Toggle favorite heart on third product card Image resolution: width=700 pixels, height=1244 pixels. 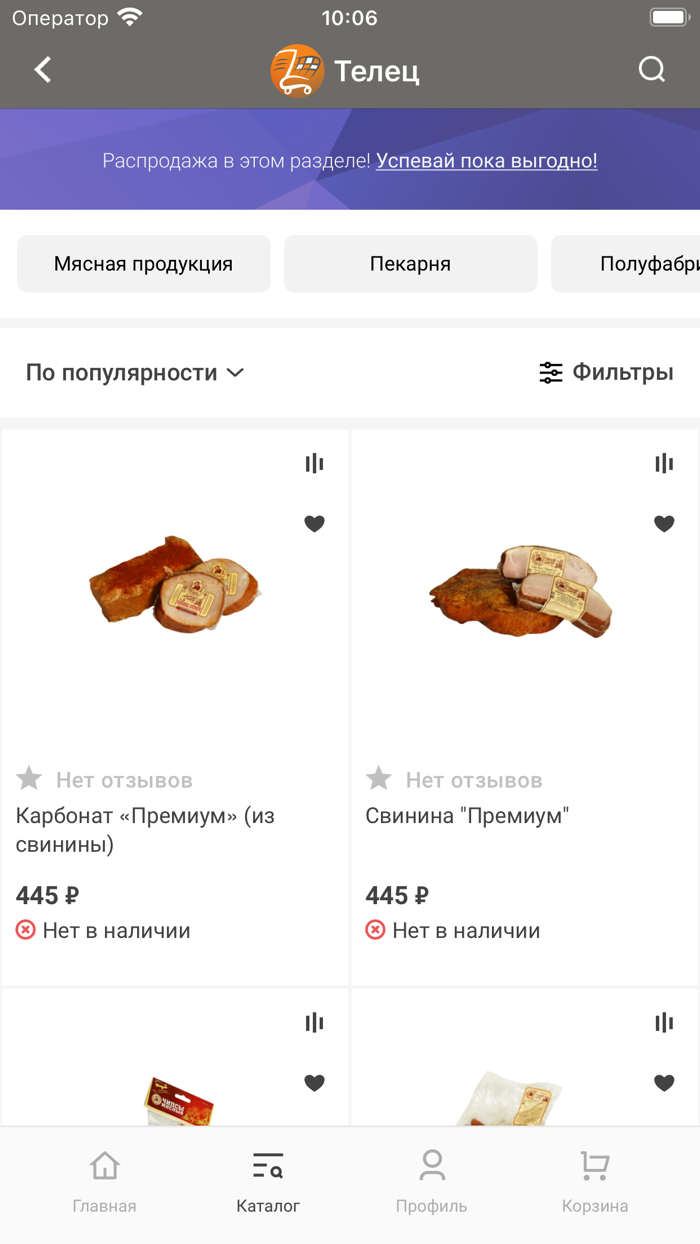pos(314,1082)
